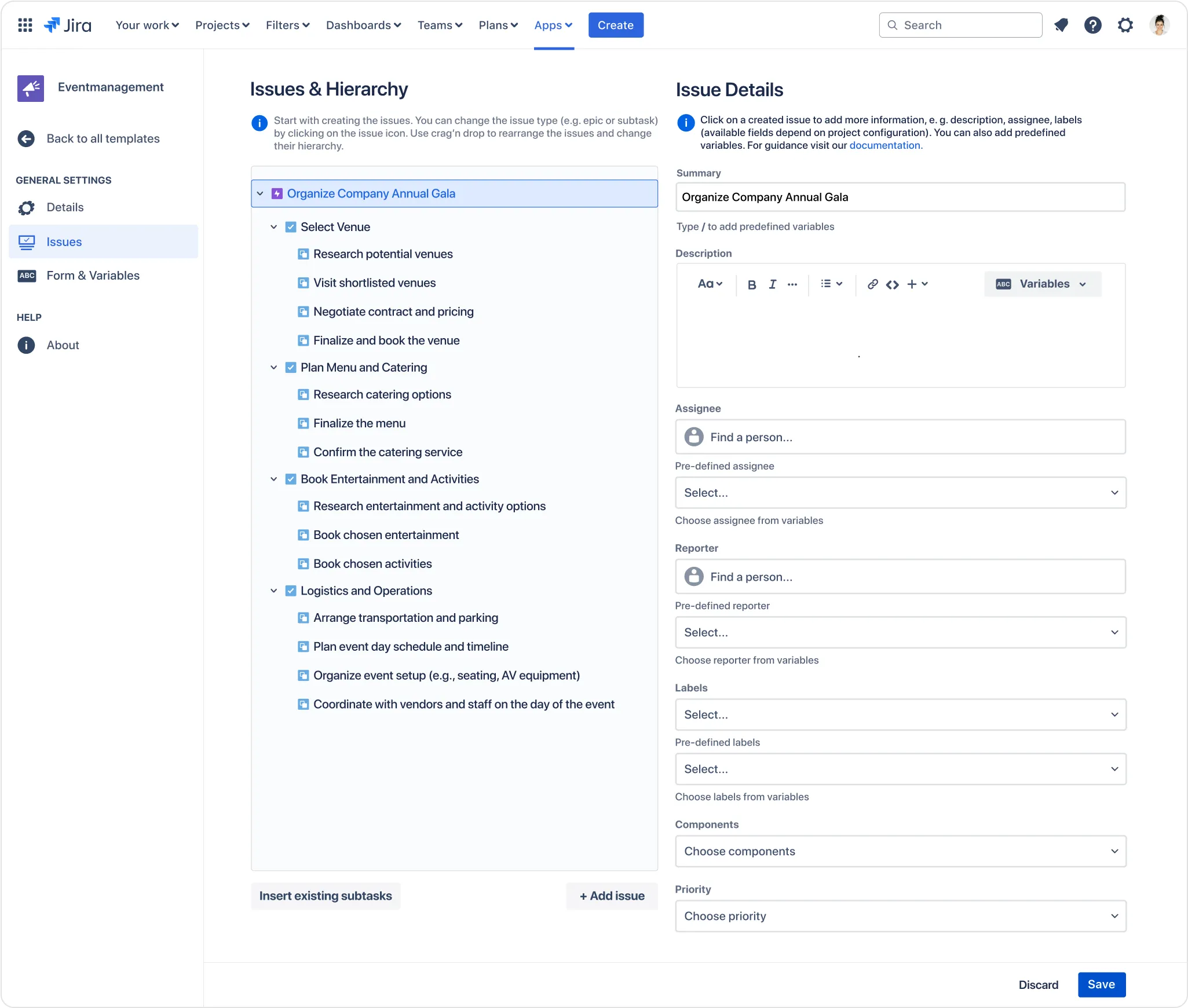Open the Your work menu
This screenshot has height=1008, width=1188.
[x=147, y=25]
